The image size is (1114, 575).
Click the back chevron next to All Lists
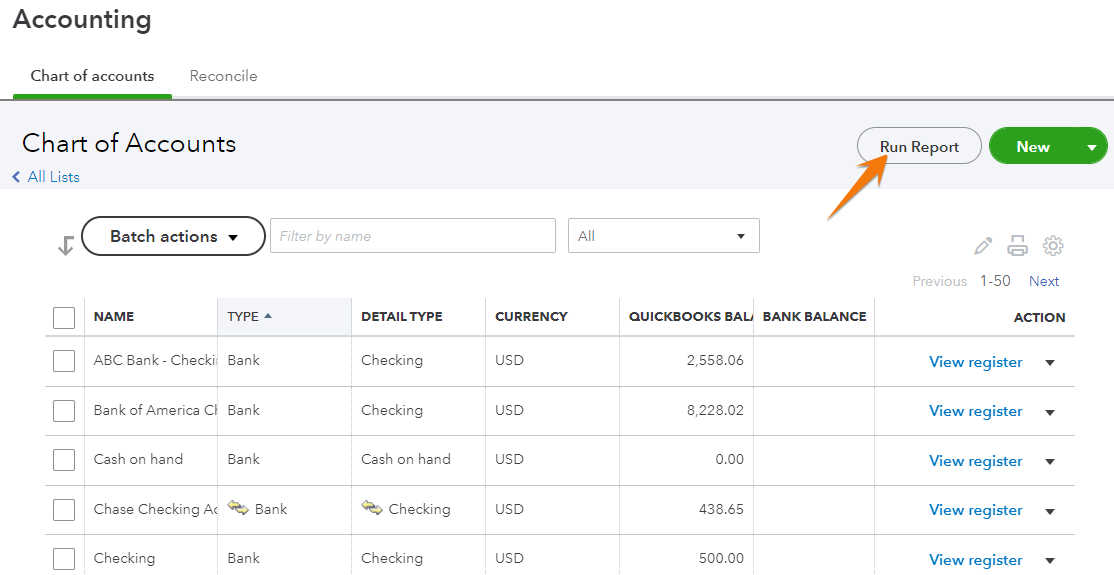(17, 177)
